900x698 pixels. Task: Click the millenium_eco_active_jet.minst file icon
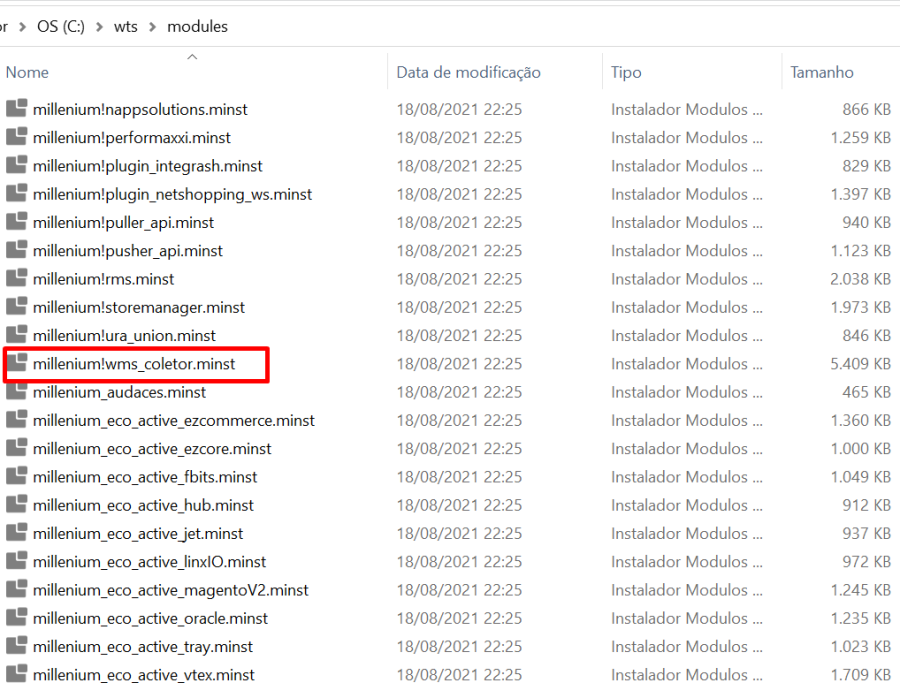pos(16,532)
